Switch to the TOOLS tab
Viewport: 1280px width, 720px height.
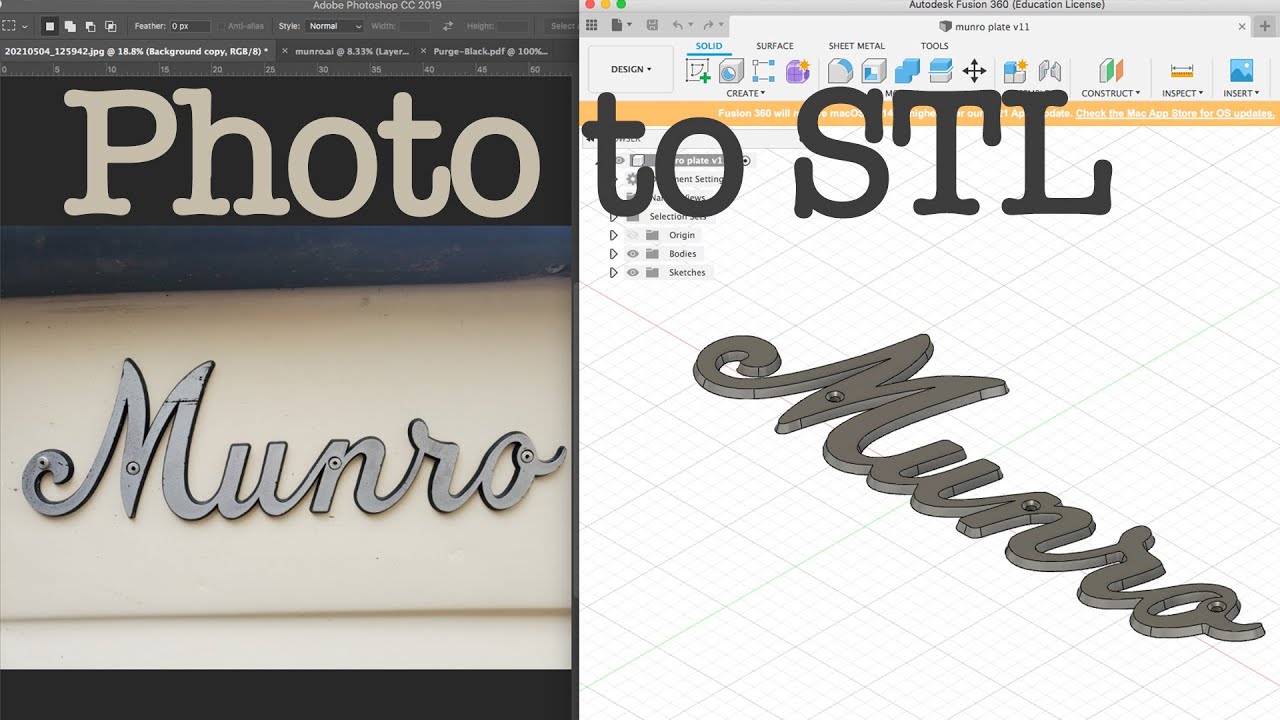[x=935, y=46]
